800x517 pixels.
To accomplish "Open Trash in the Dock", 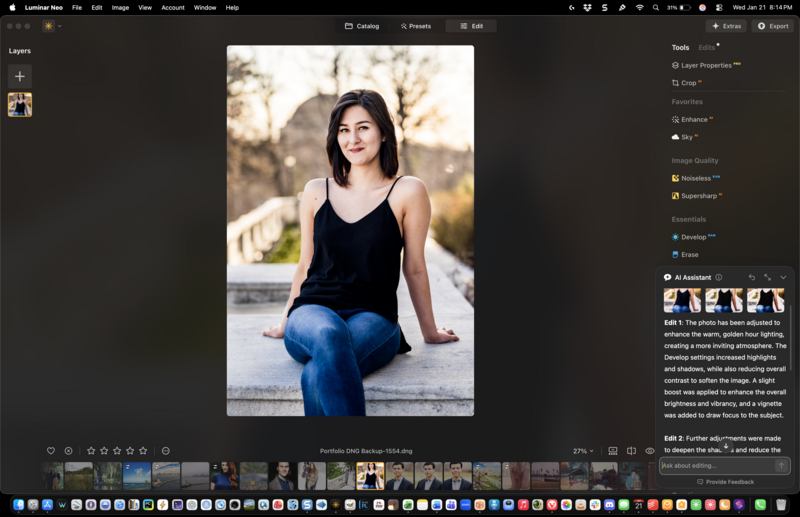I will coord(781,505).
